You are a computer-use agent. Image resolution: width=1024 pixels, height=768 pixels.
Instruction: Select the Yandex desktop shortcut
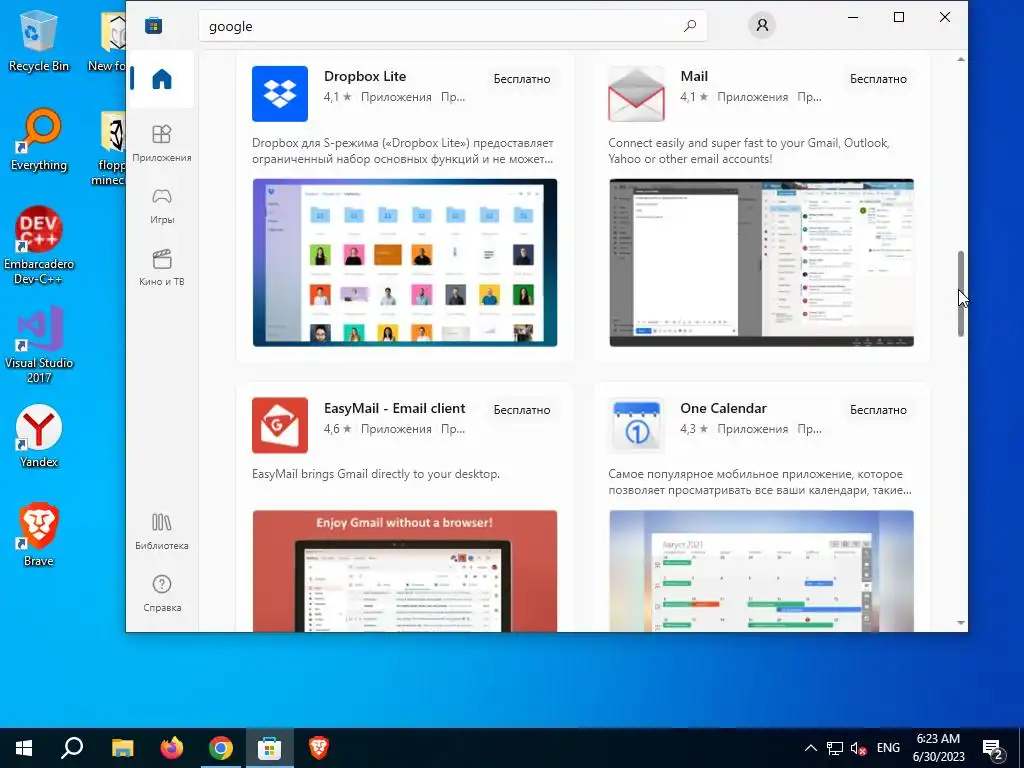click(x=39, y=436)
